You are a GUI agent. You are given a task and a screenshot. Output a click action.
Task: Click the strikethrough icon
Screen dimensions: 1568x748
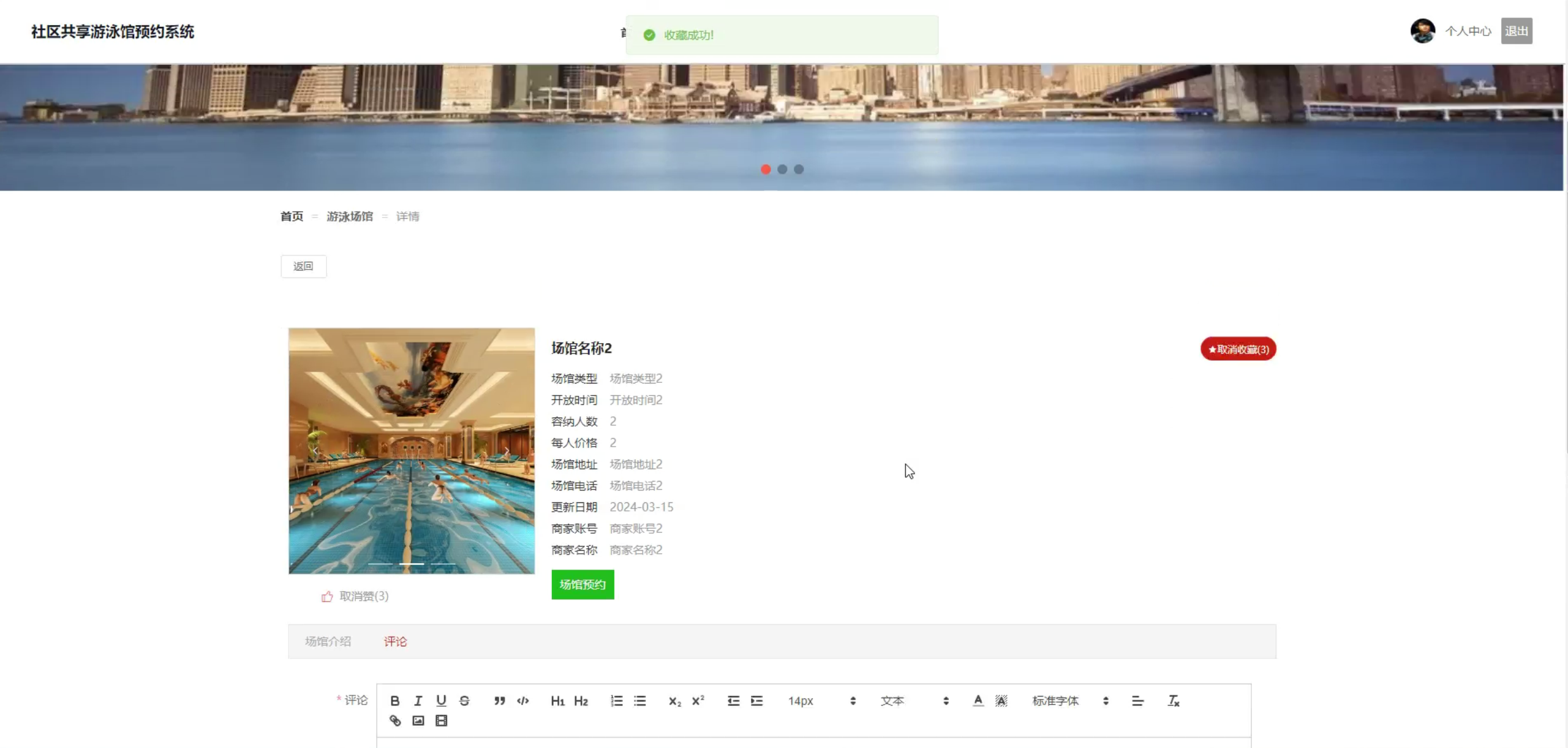(x=464, y=701)
